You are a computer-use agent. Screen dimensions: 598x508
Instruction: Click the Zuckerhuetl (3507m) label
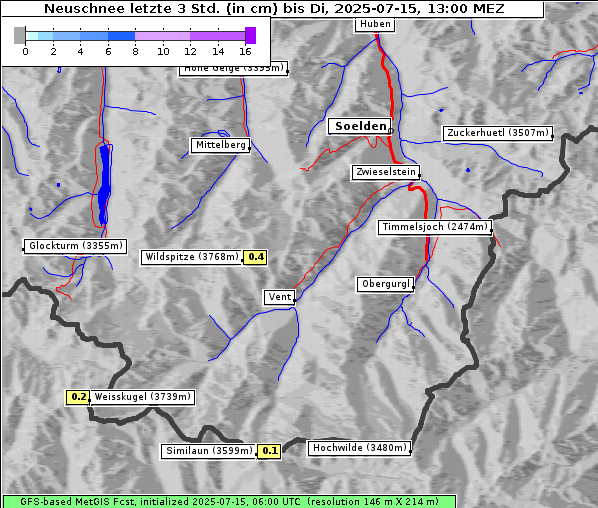pyautogui.click(x=498, y=133)
